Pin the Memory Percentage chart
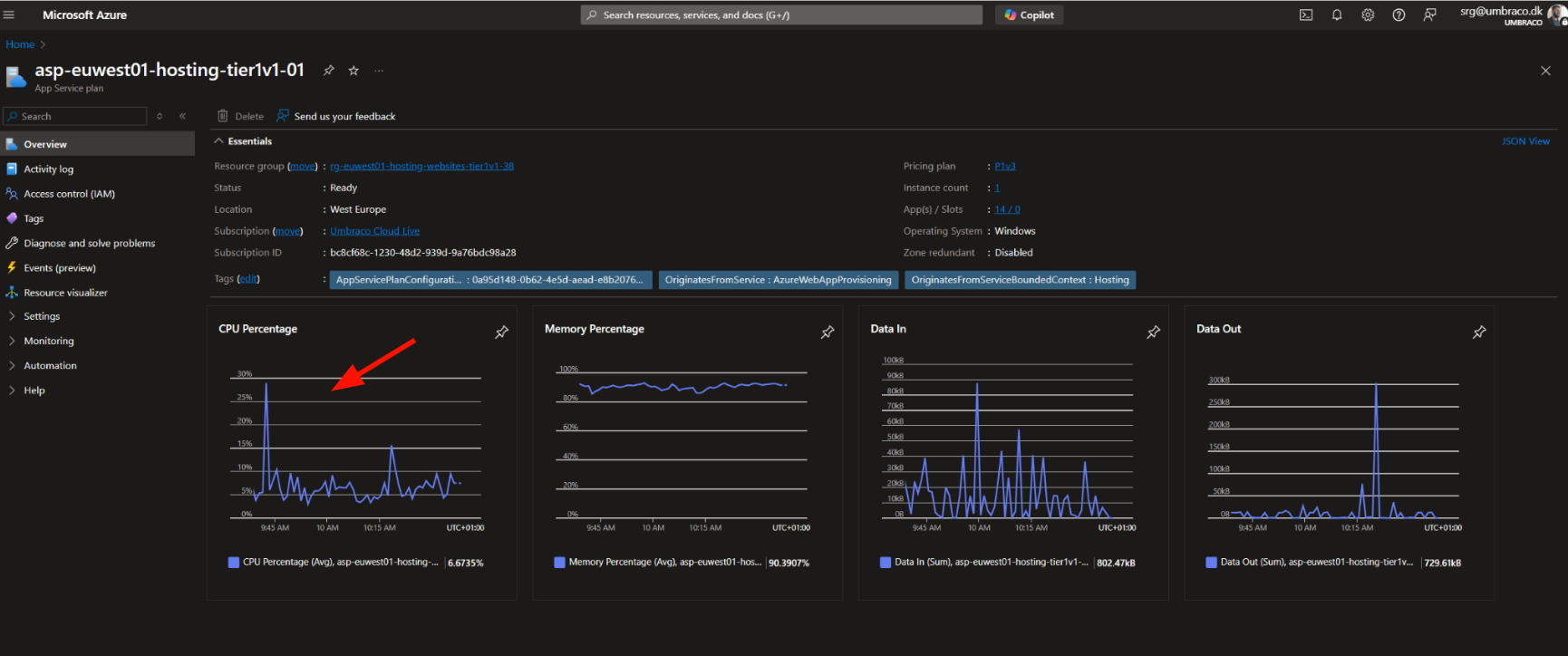This screenshot has height=656, width=1568. click(827, 333)
